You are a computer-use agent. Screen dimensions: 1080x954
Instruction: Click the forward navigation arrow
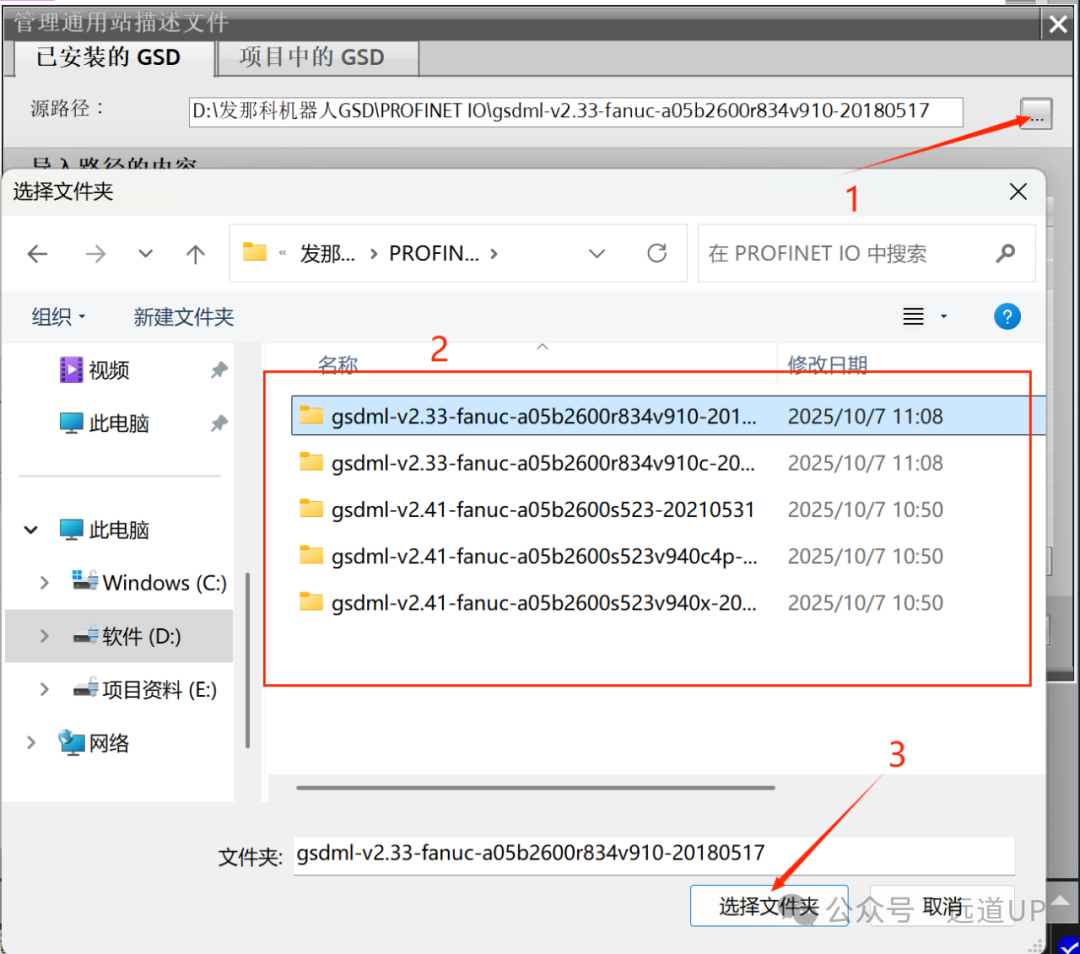(95, 253)
